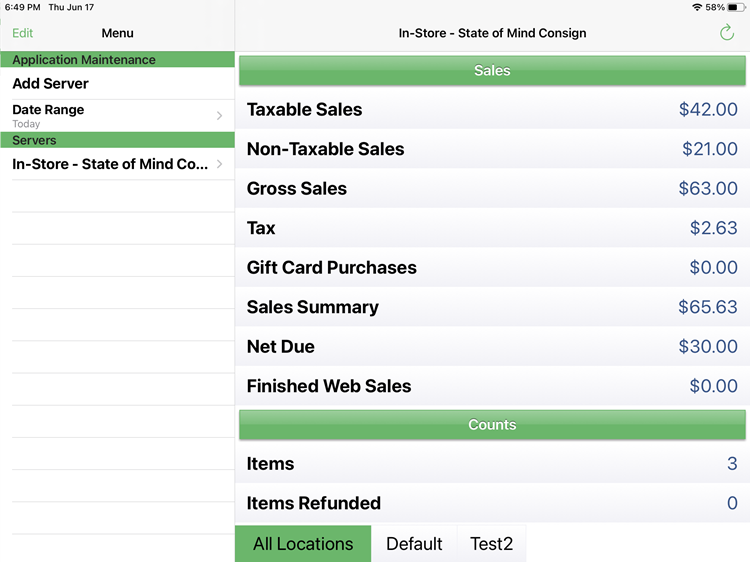Select the All Locations tab

303,543
